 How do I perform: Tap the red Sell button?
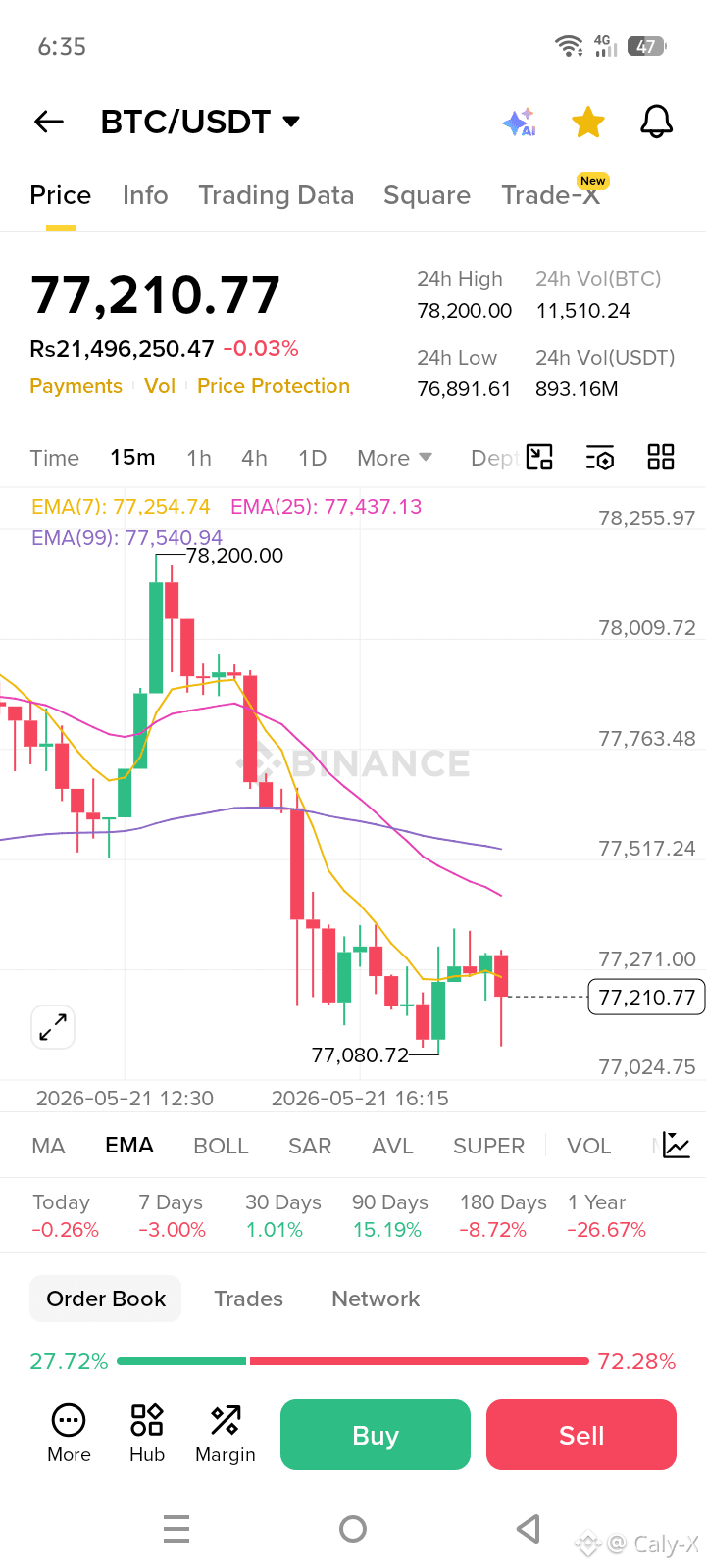(581, 1435)
